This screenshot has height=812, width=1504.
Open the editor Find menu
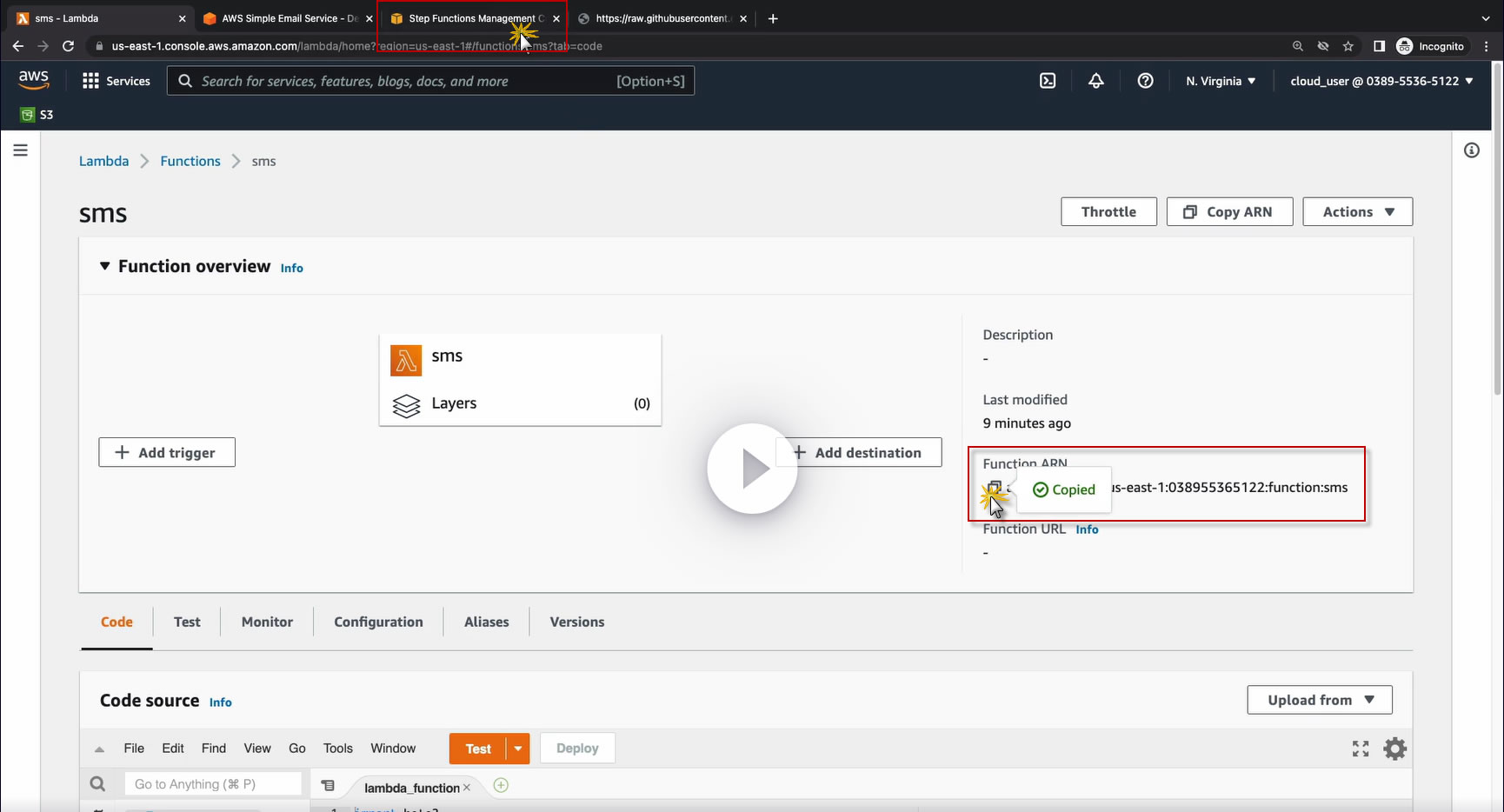coord(214,749)
